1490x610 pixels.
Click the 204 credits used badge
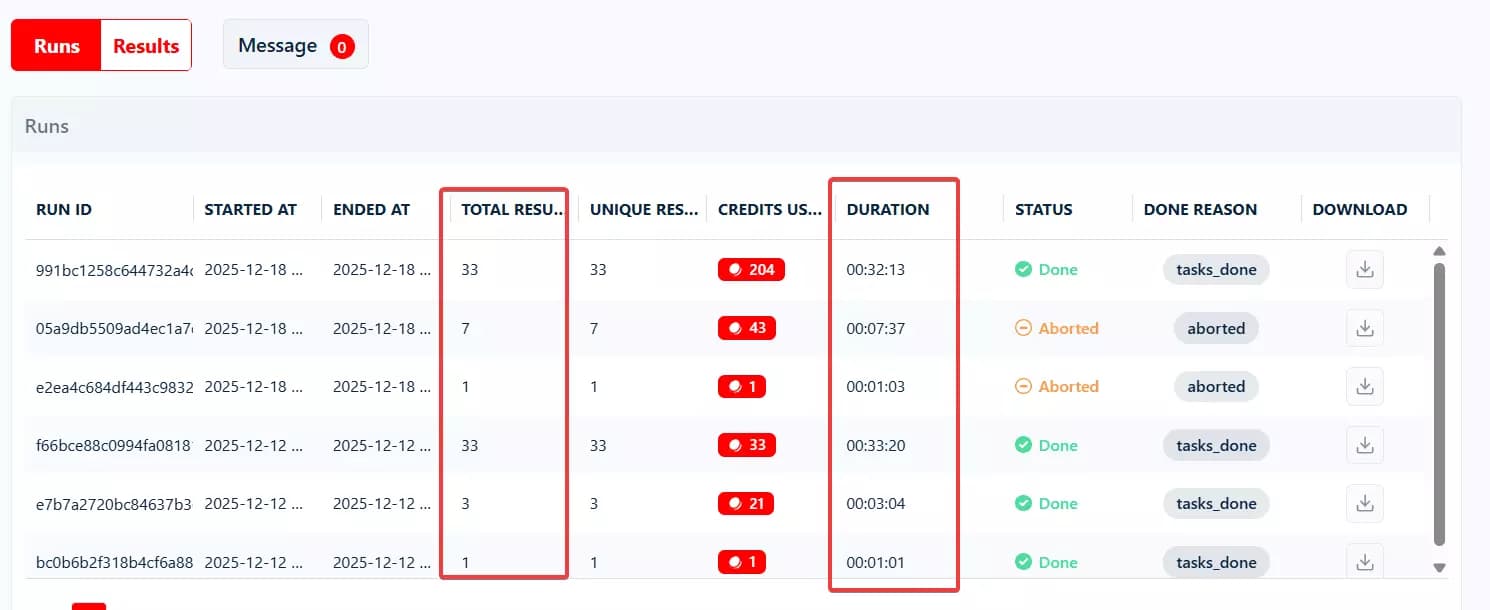click(x=751, y=270)
